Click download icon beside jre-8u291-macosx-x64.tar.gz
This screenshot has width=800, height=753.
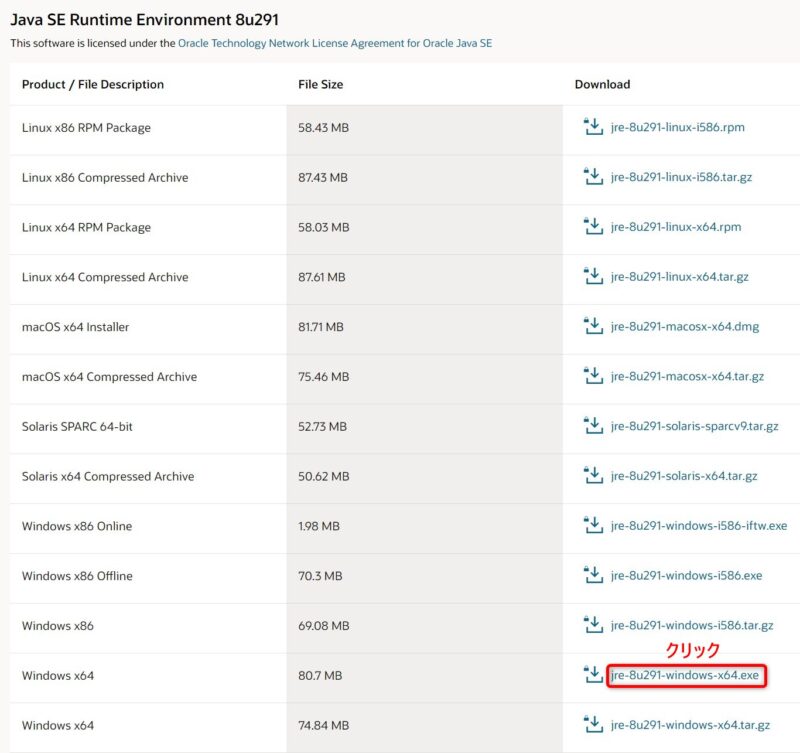593,376
